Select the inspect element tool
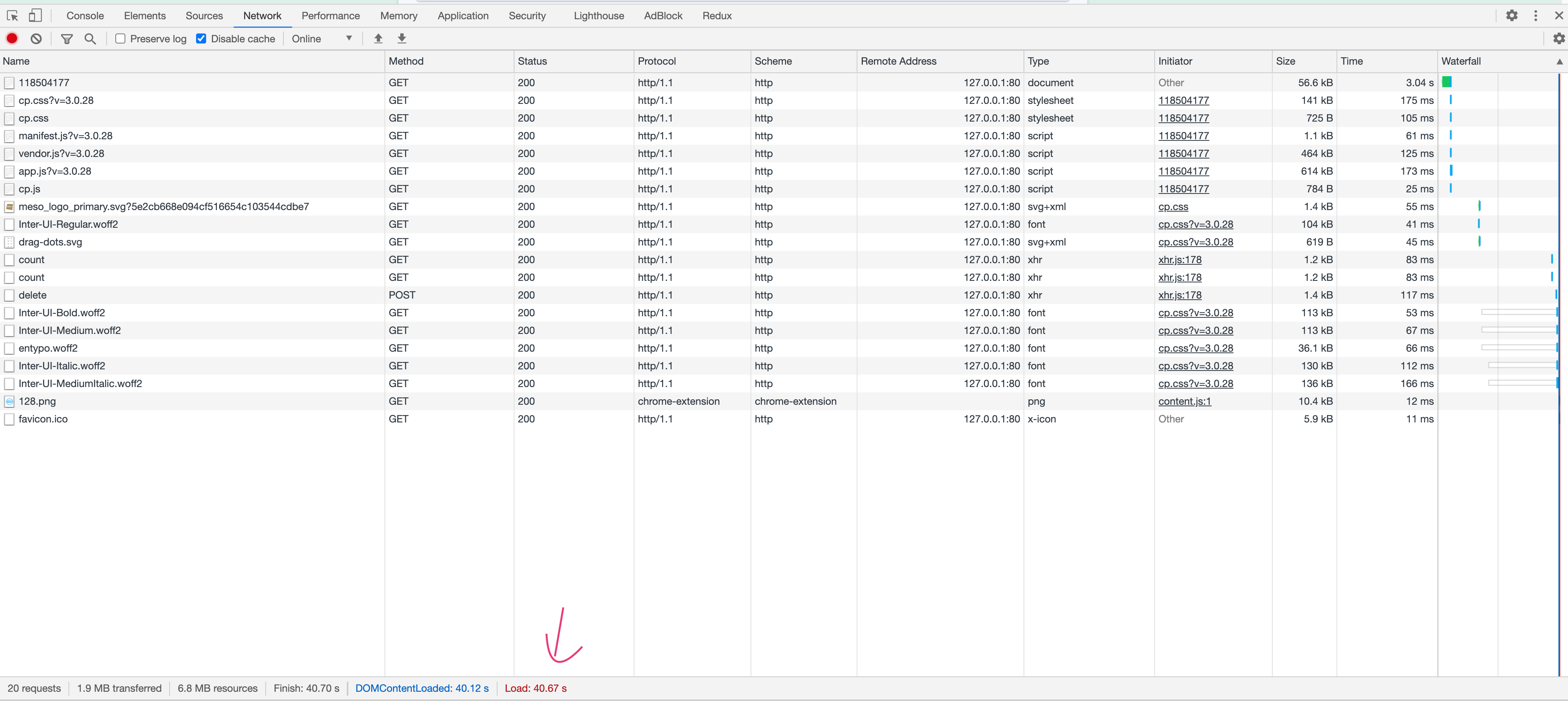This screenshot has height=701, width=1568. [x=12, y=15]
